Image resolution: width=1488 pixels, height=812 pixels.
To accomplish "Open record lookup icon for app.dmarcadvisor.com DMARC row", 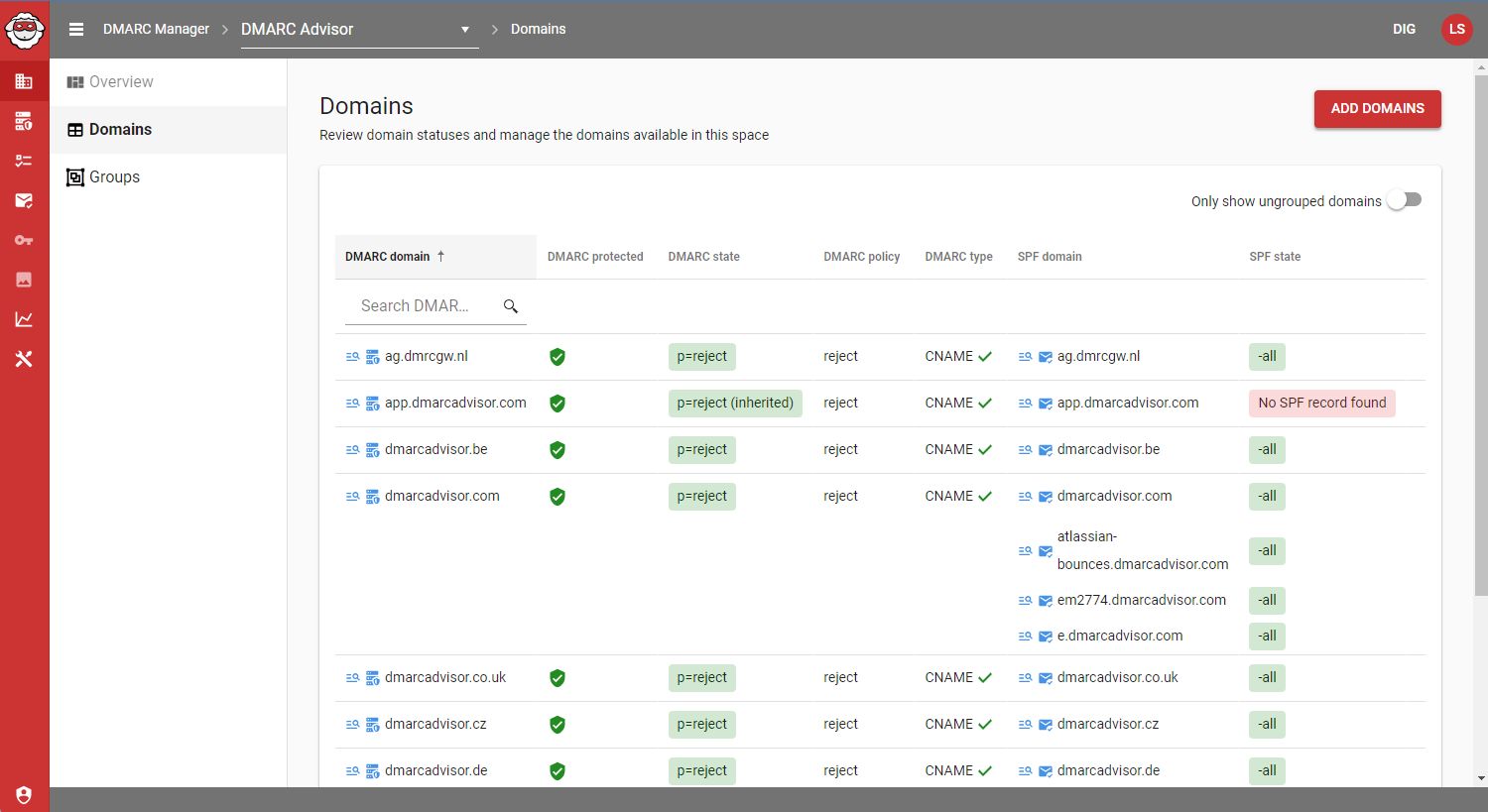I will tap(352, 404).
